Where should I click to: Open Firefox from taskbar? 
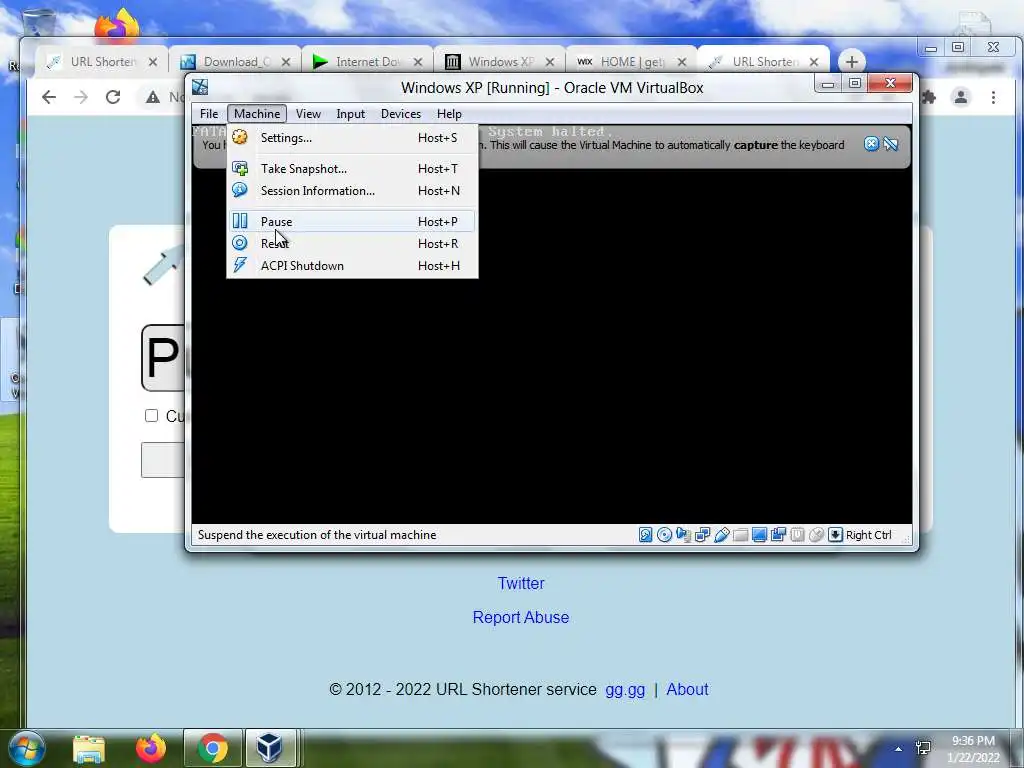pos(151,748)
